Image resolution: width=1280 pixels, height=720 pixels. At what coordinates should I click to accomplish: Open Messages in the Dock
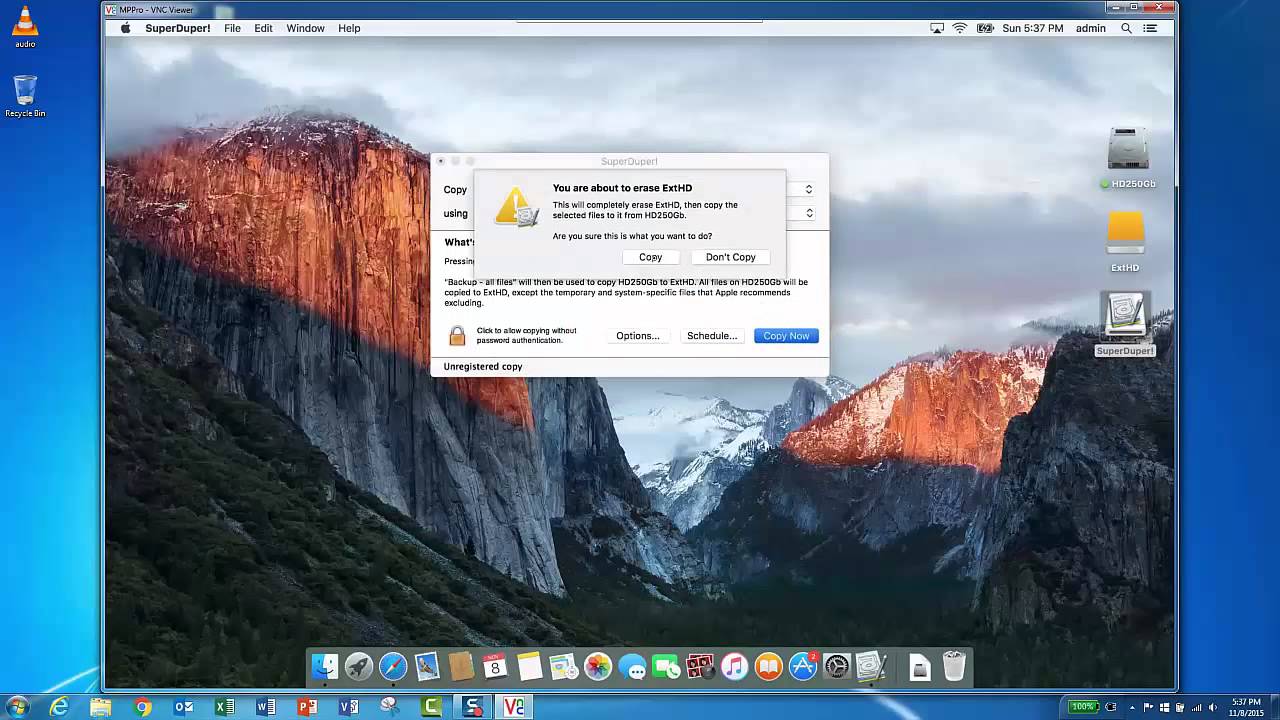[x=632, y=666]
